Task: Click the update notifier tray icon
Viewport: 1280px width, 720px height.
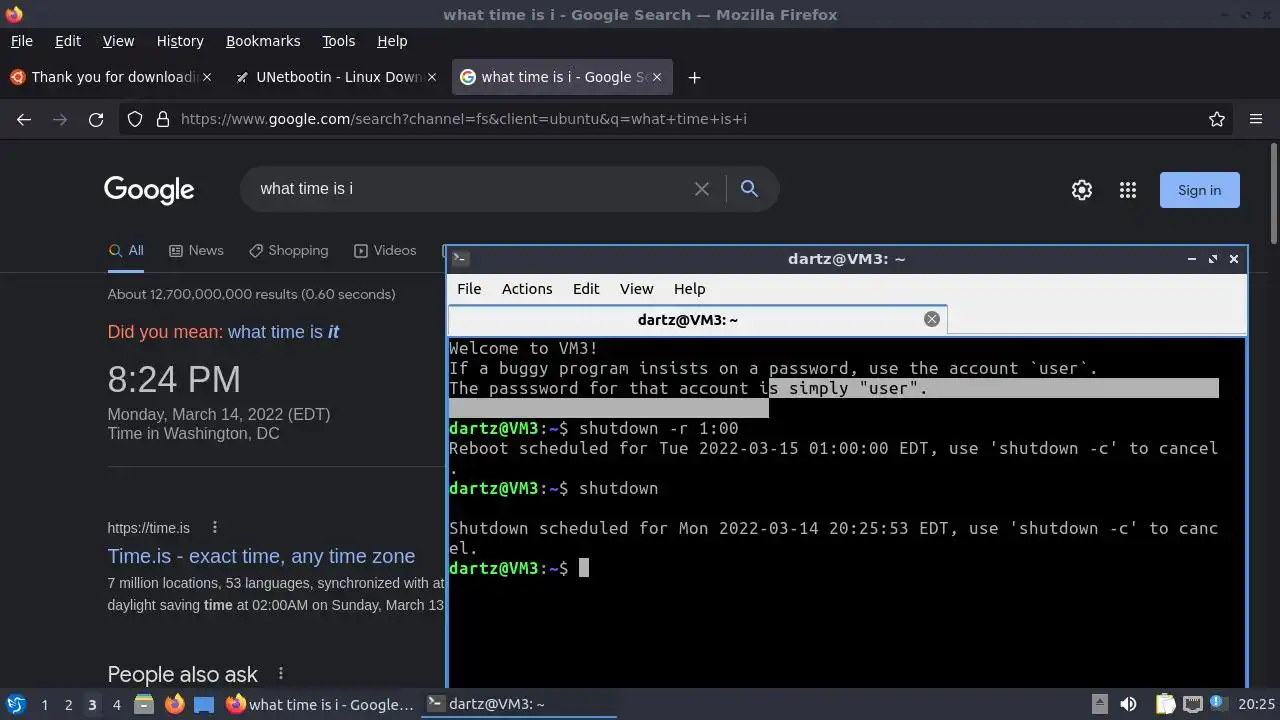Action: coord(1219,704)
